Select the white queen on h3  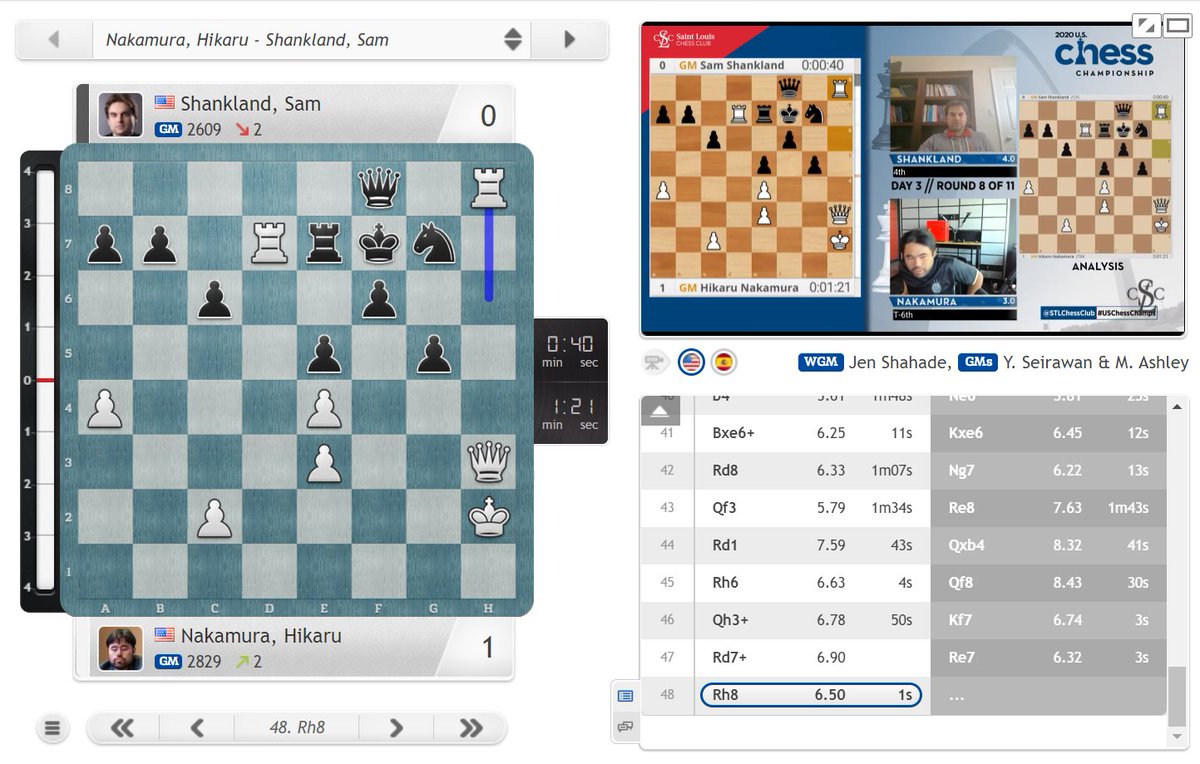(489, 462)
